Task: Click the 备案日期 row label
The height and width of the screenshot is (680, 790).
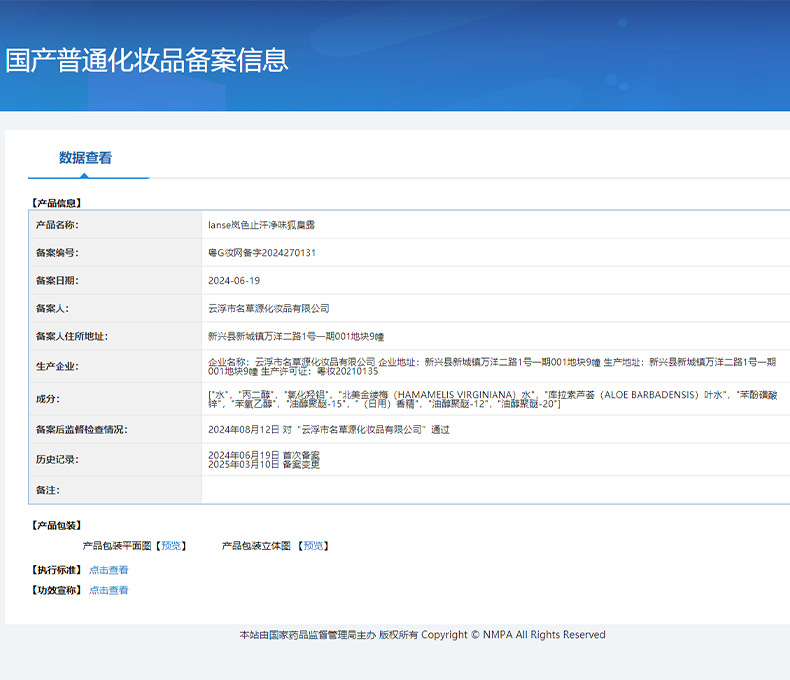Action: [x=57, y=281]
